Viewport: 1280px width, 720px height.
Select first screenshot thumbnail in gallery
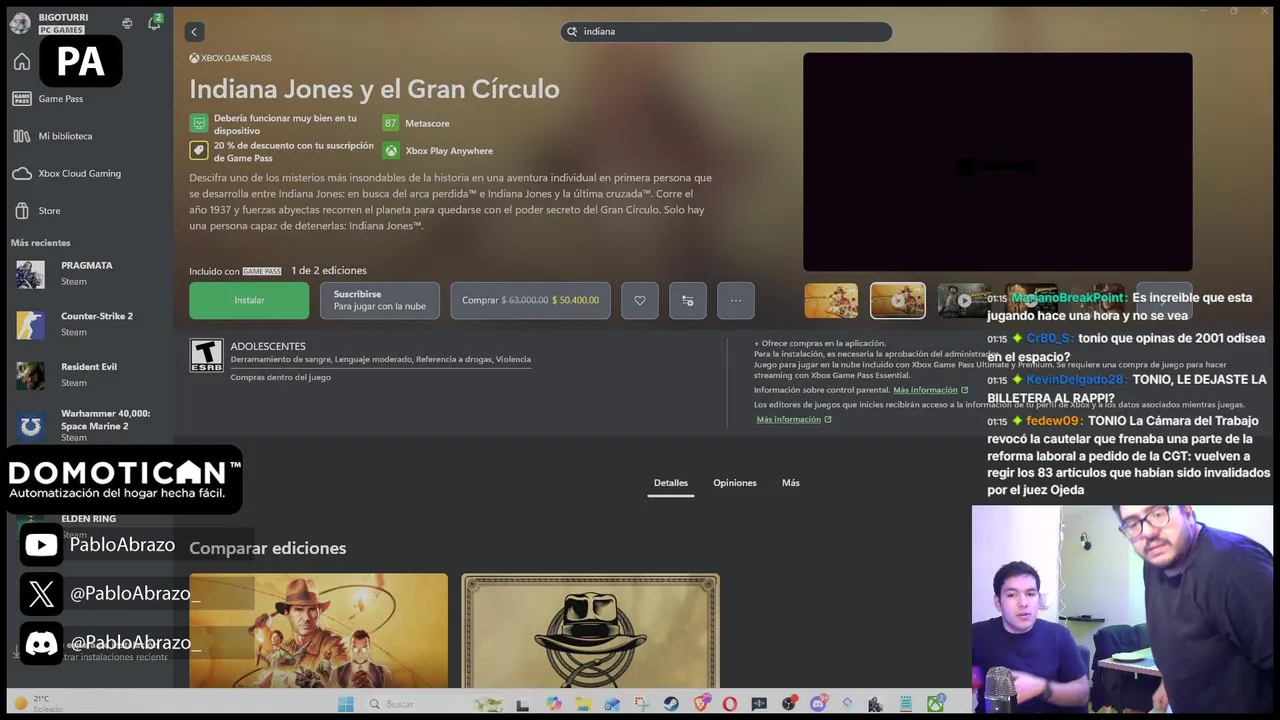(x=831, y=300)
